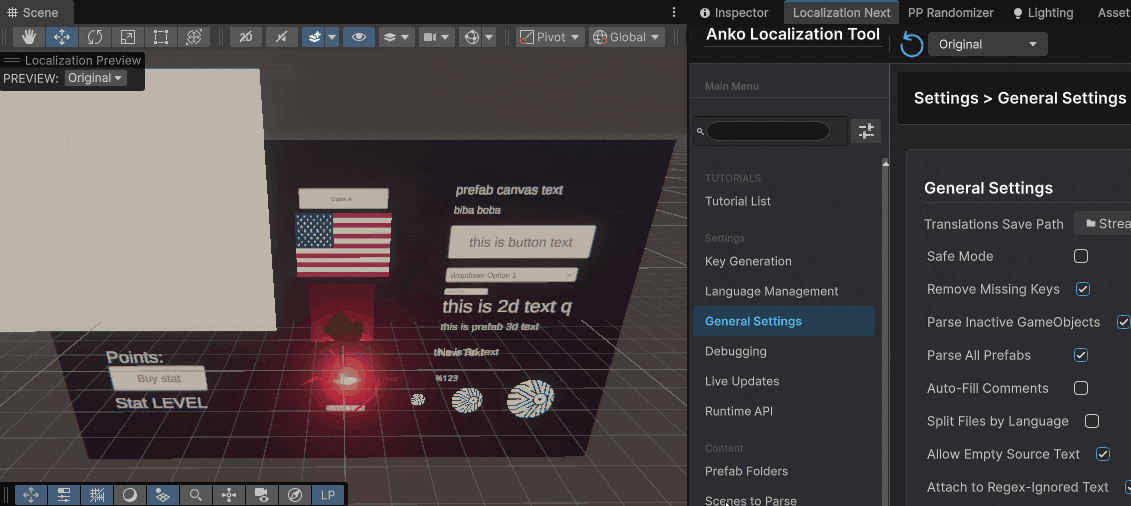1131x506 pixels.
Task: Open the PREVIEW Original language dropdown
Action: click(x=96, y=78)
